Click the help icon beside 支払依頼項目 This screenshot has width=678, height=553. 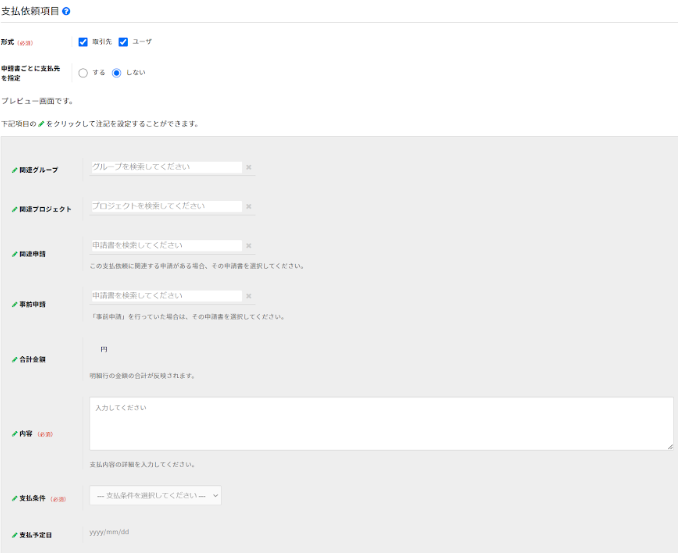(67, 11)
